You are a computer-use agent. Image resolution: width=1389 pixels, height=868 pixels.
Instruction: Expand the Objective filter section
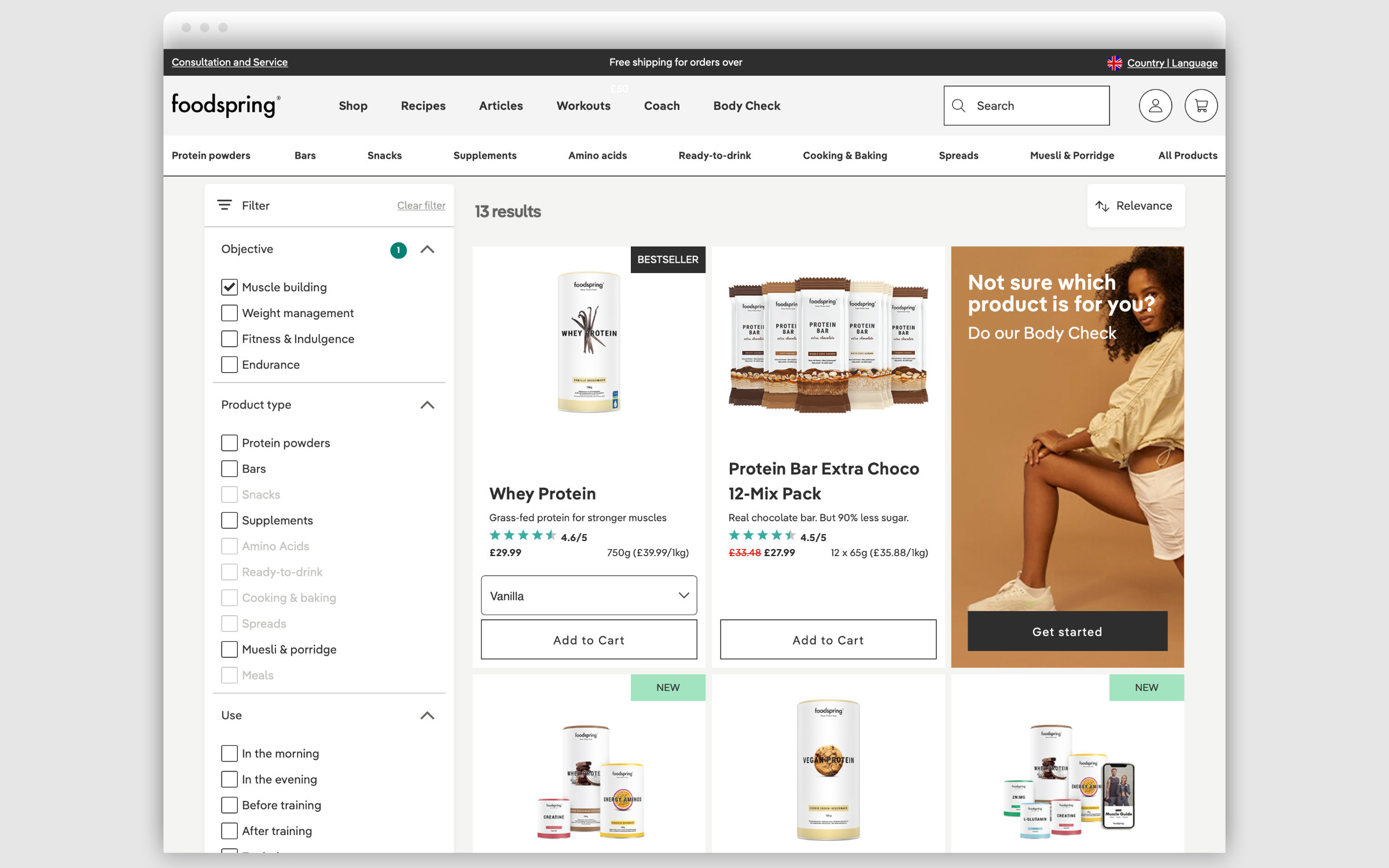[x=426, y=249]
